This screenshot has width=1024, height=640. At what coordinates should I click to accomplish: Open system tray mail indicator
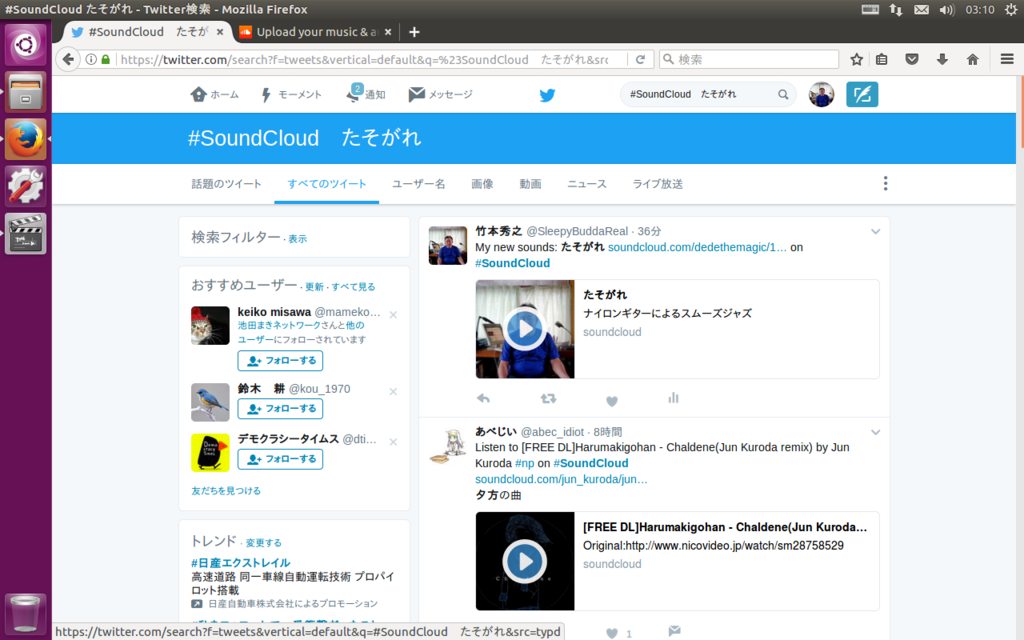pyautogui.click(x=921, y=10)
